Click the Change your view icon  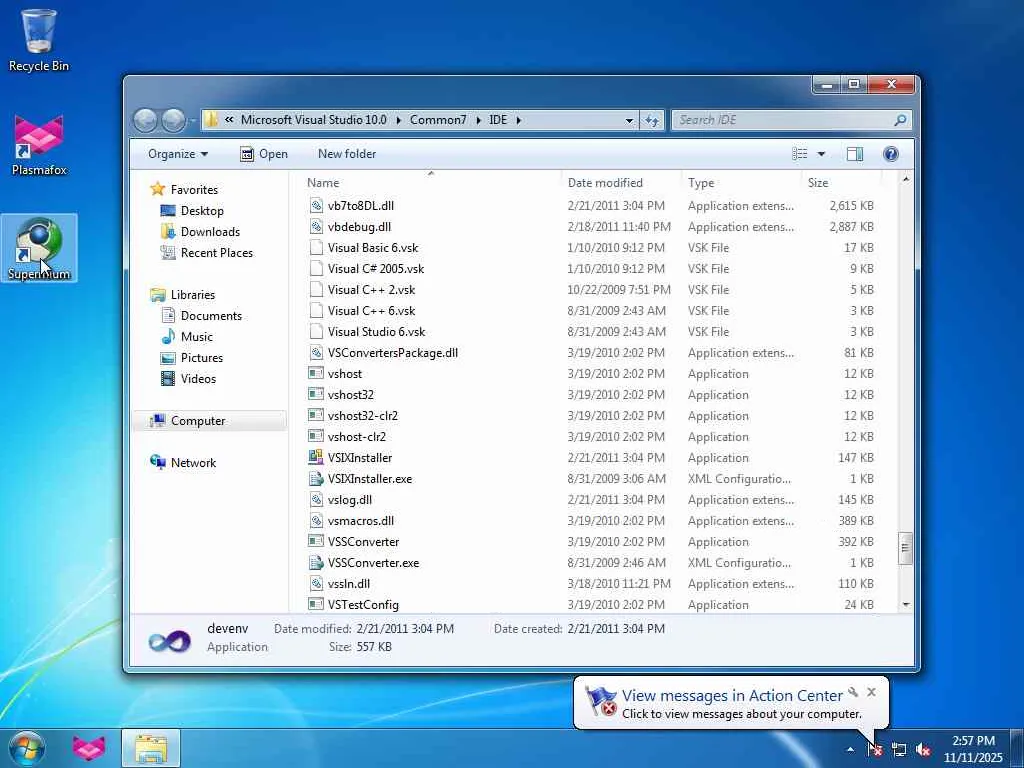point(800,154)
